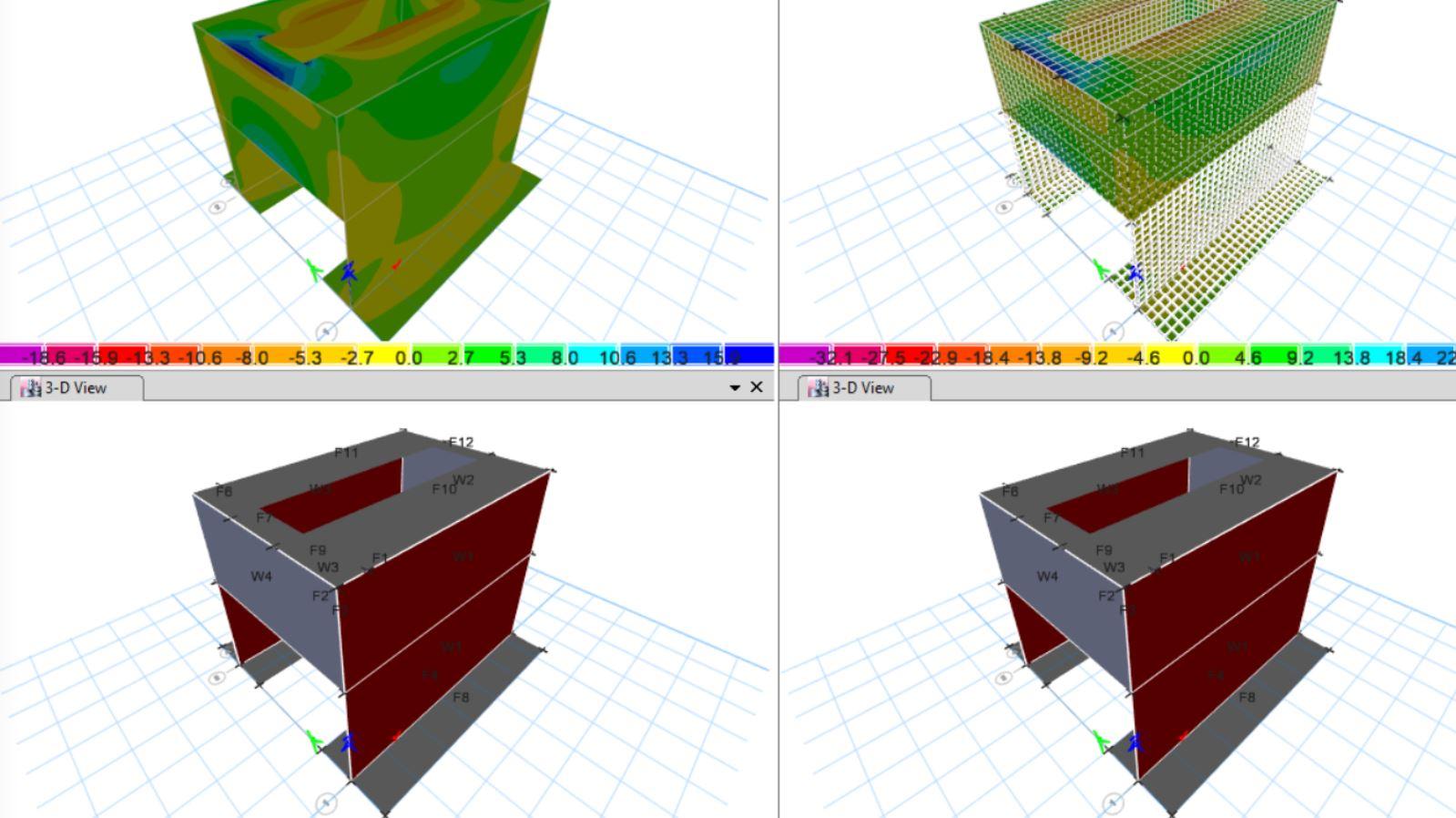This screenshot has height=818, width=1456.
Task: Click the dark blue end swatch of left legend
Action: pos(749,354)
